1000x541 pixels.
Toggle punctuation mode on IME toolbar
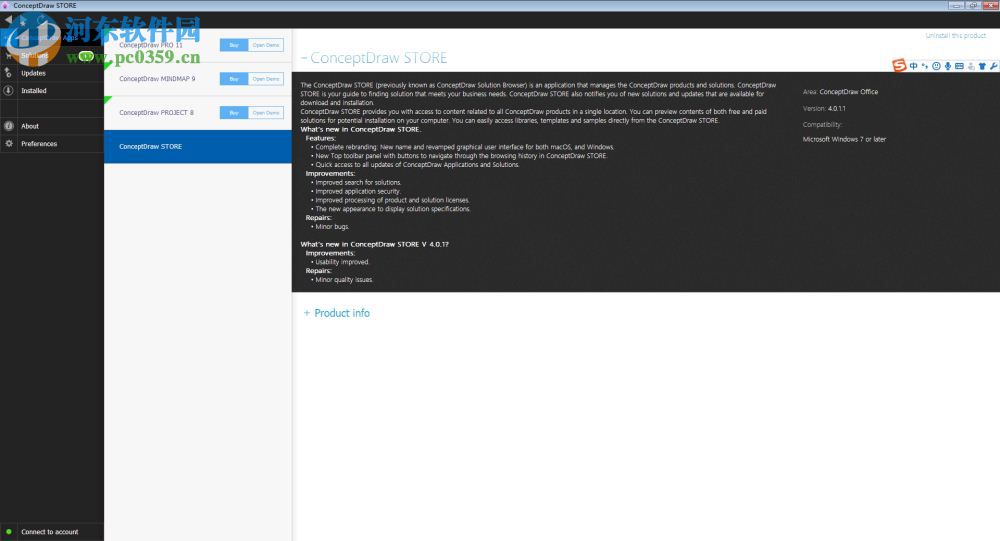coord(925,66)
